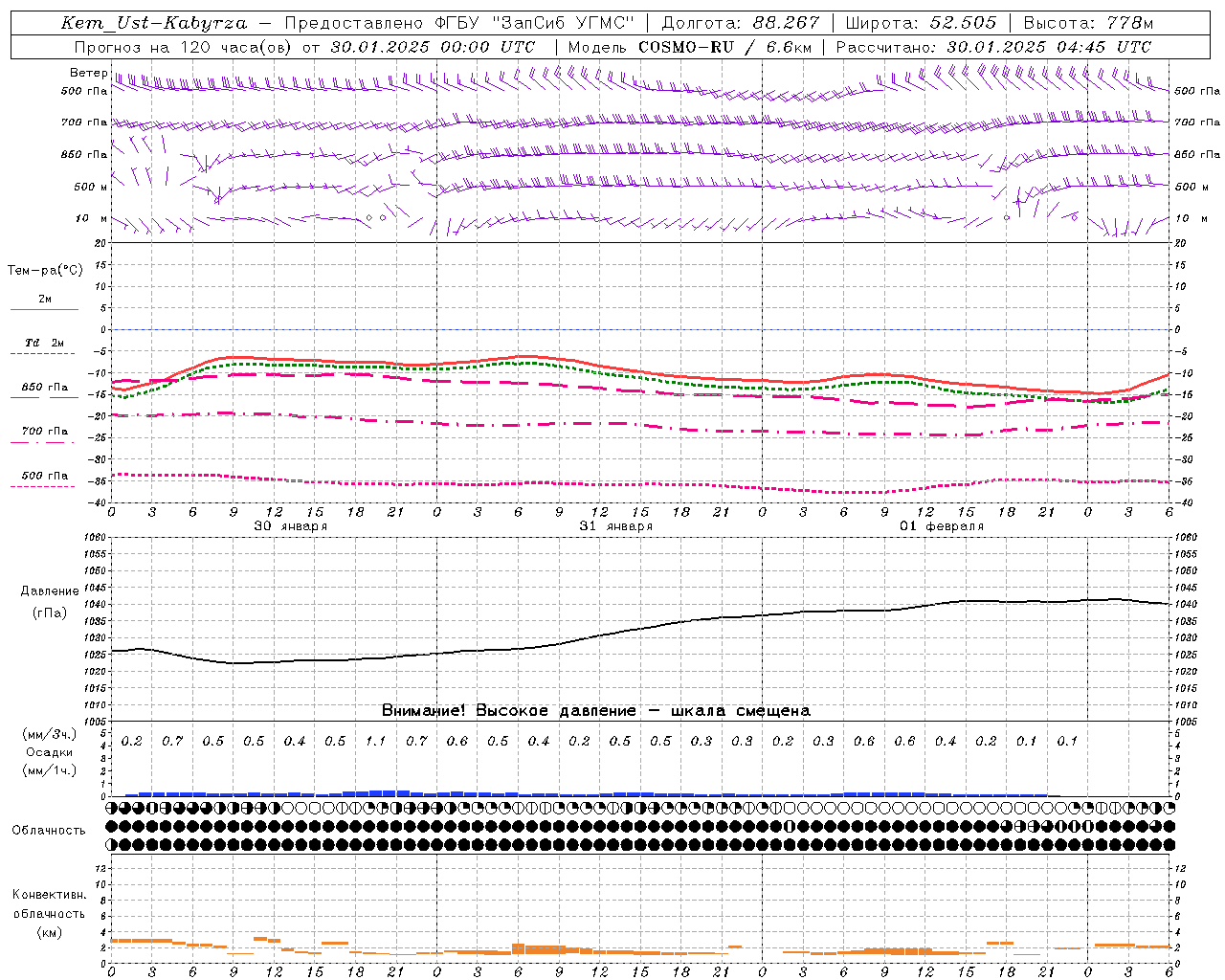Click the Внимание! Высокое давление warning text

click(x=595, y=711)
